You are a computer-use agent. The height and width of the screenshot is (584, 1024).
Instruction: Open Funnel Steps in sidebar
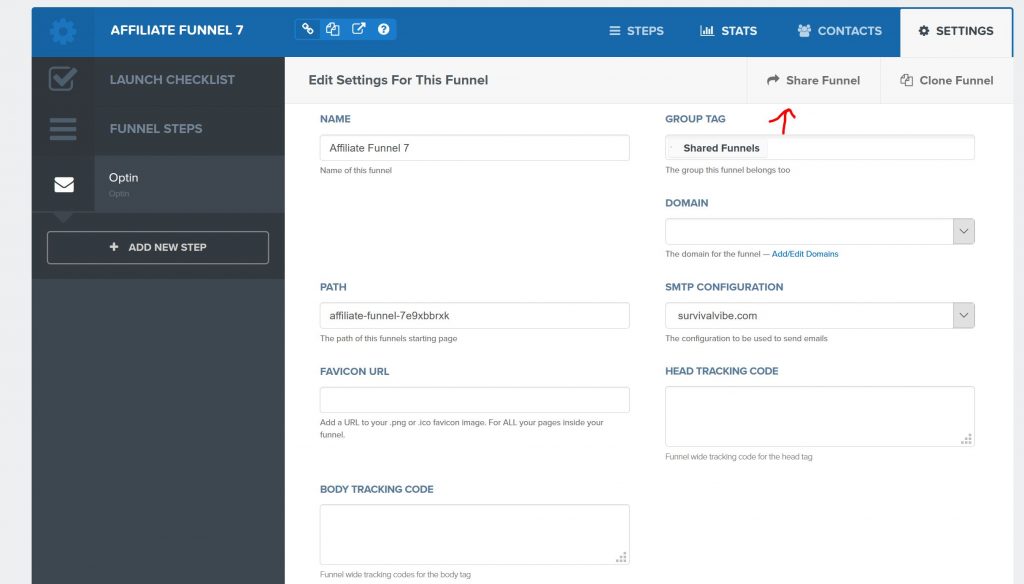(155, 129)
